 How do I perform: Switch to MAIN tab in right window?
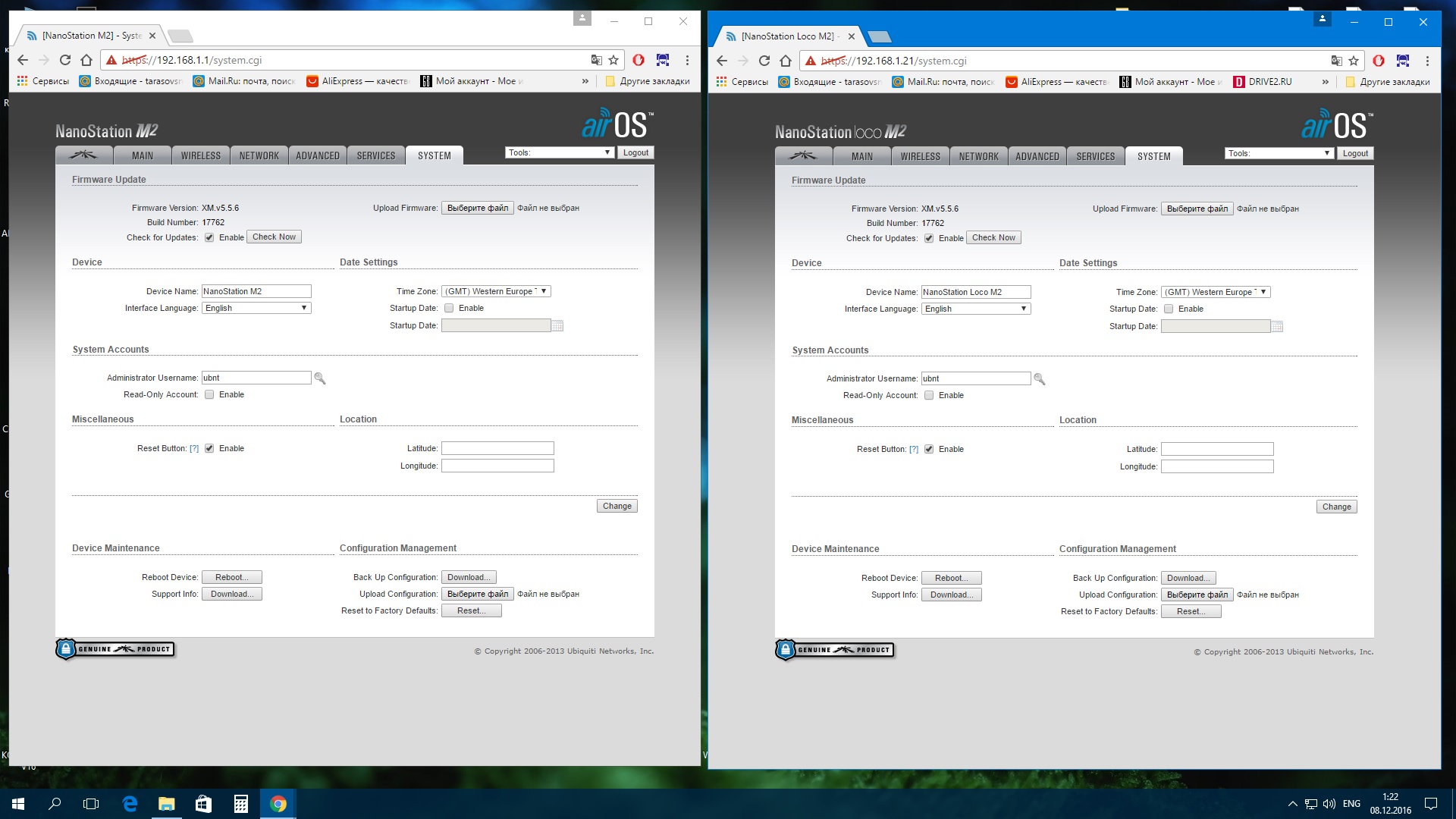click(x=862, y=156)
